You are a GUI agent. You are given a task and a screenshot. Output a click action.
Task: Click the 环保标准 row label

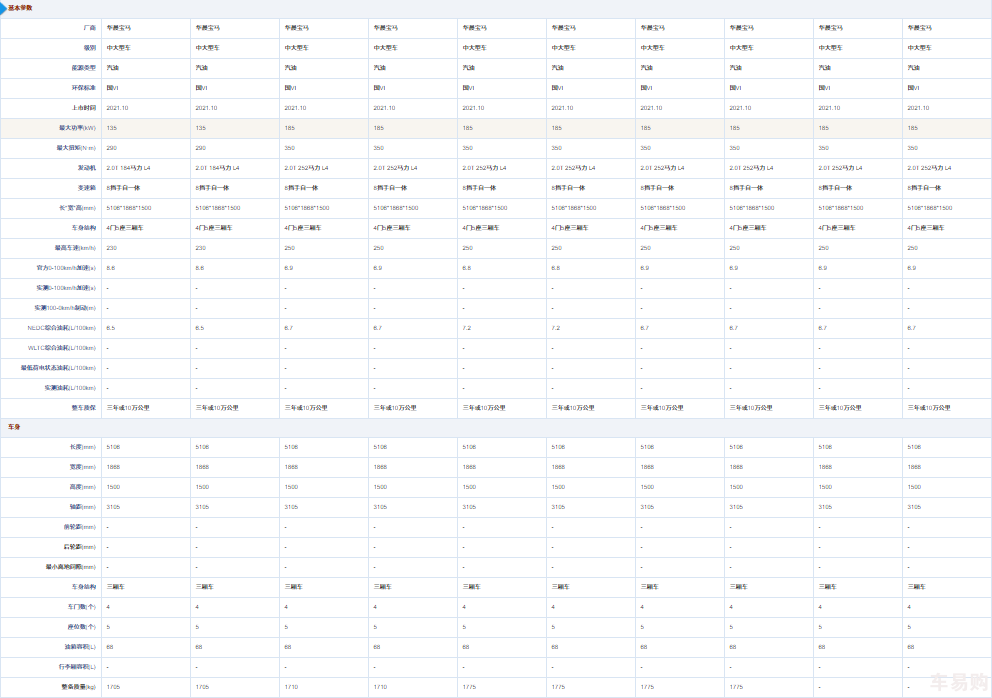click(84, 88)
